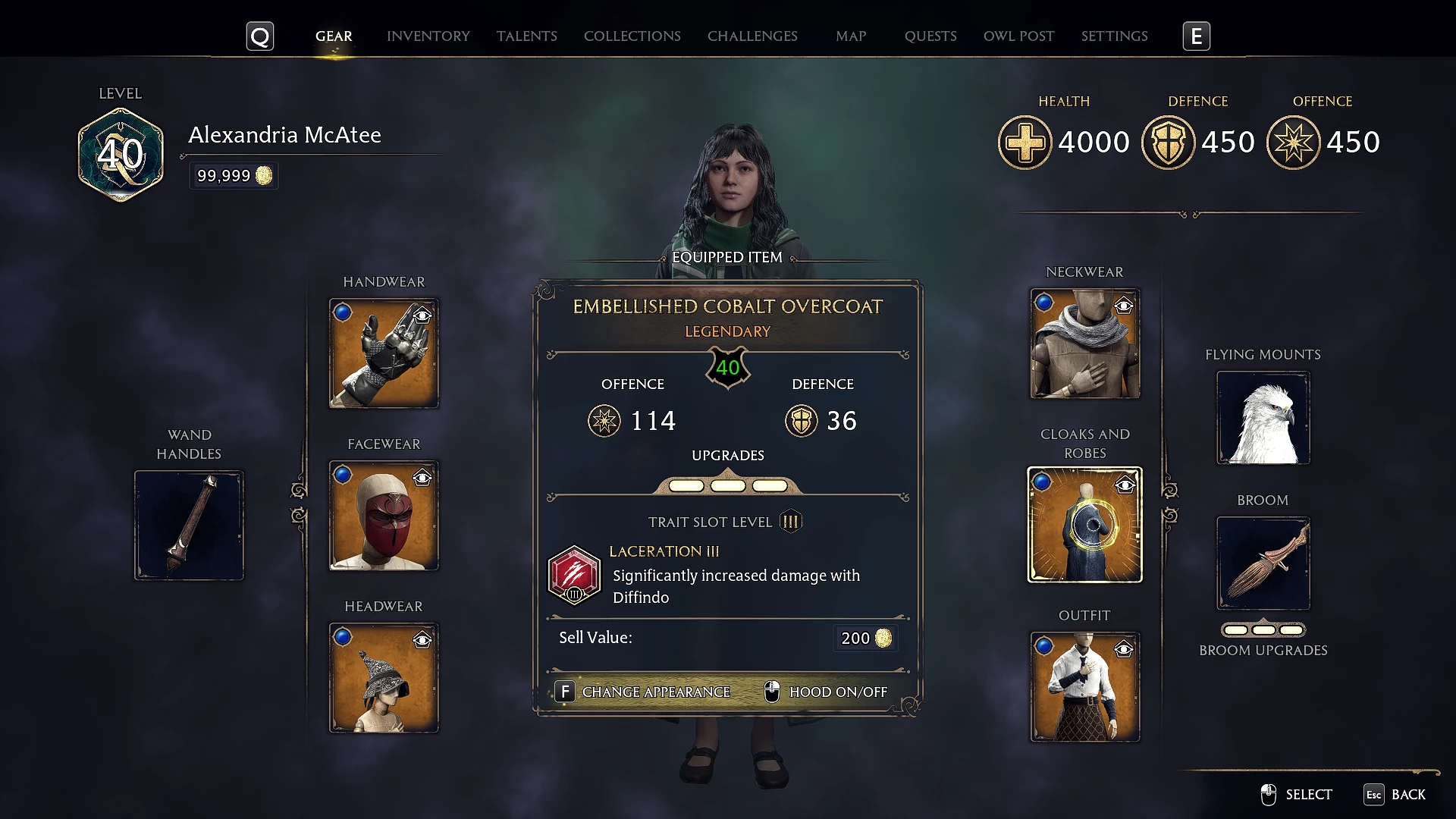Click the Broom Upgrades progress pips
Screen dimensions: 1456x819
pyautogui.click(x=1263, y=630)
